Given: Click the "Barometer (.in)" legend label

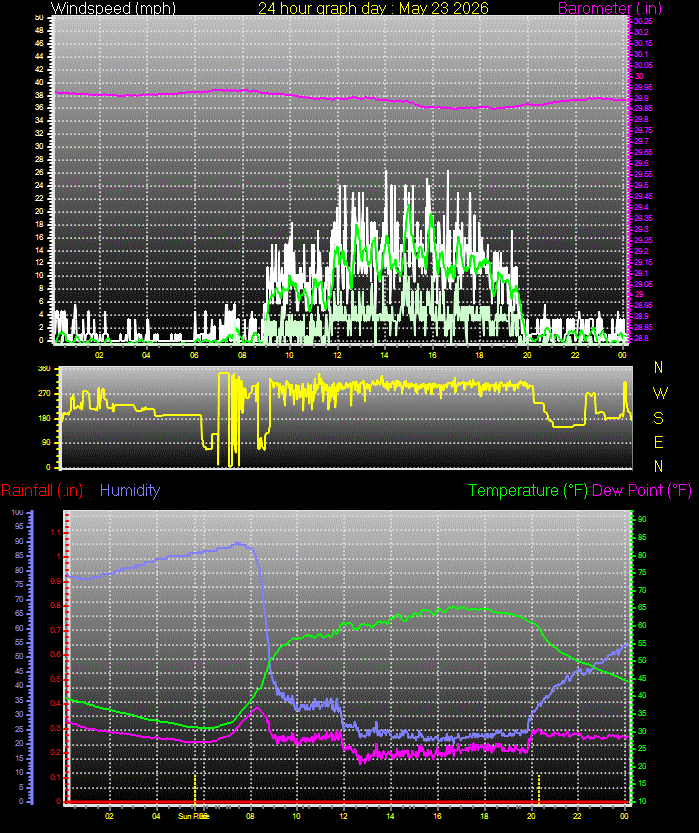Looking at the screenshot, I should (610, 8).
